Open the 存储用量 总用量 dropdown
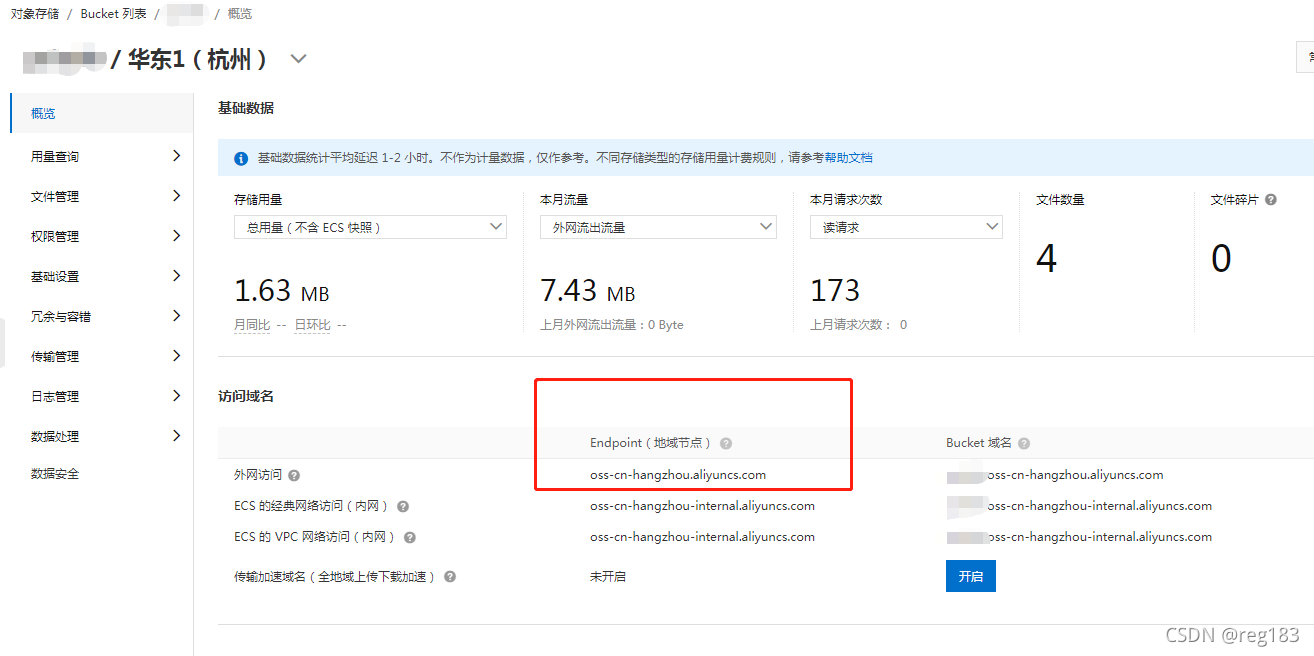Image resolution: width=1314 pixels, height=656 pixels. [370, 227]
